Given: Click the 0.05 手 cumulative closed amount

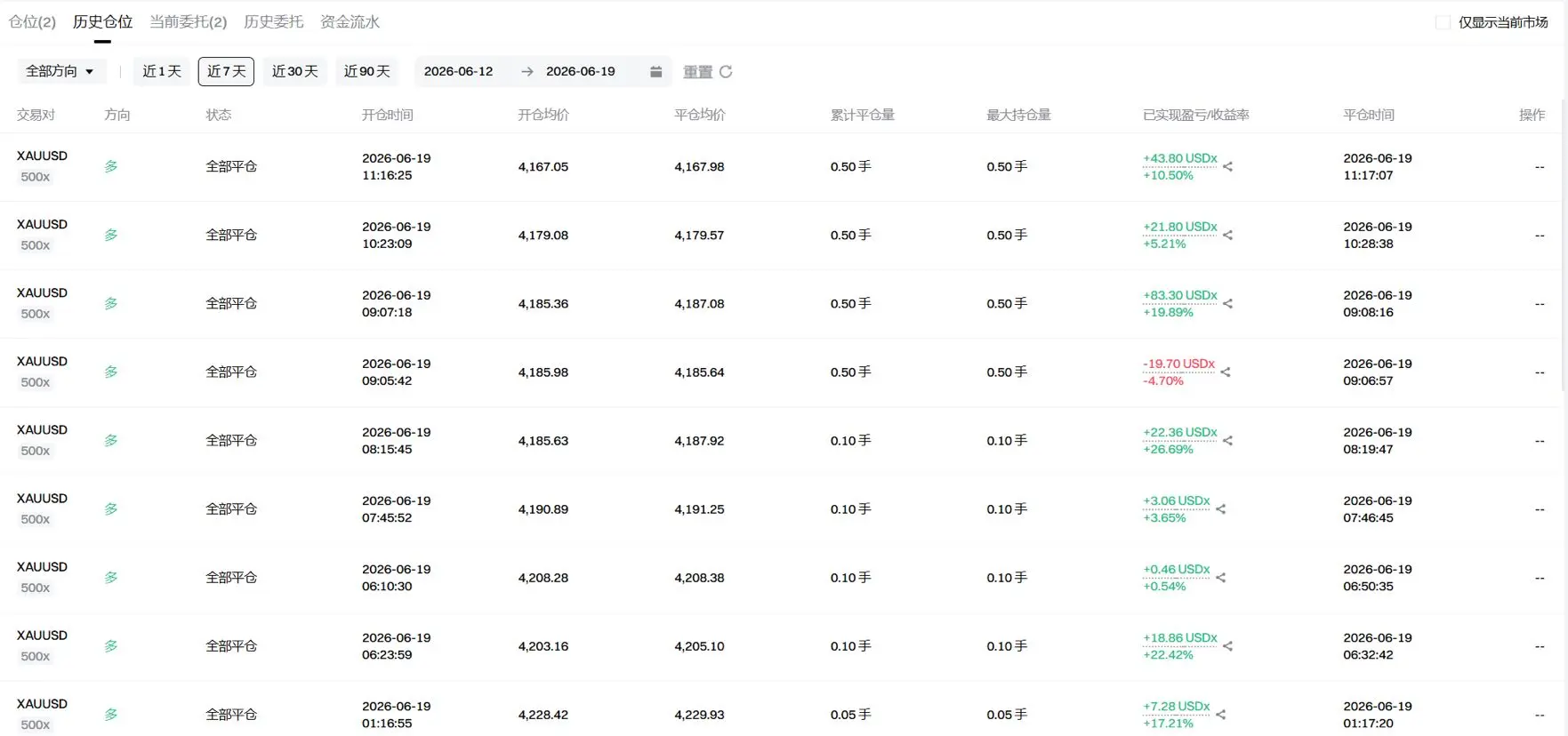Looking at the screenshot, I should pos(850,714).
